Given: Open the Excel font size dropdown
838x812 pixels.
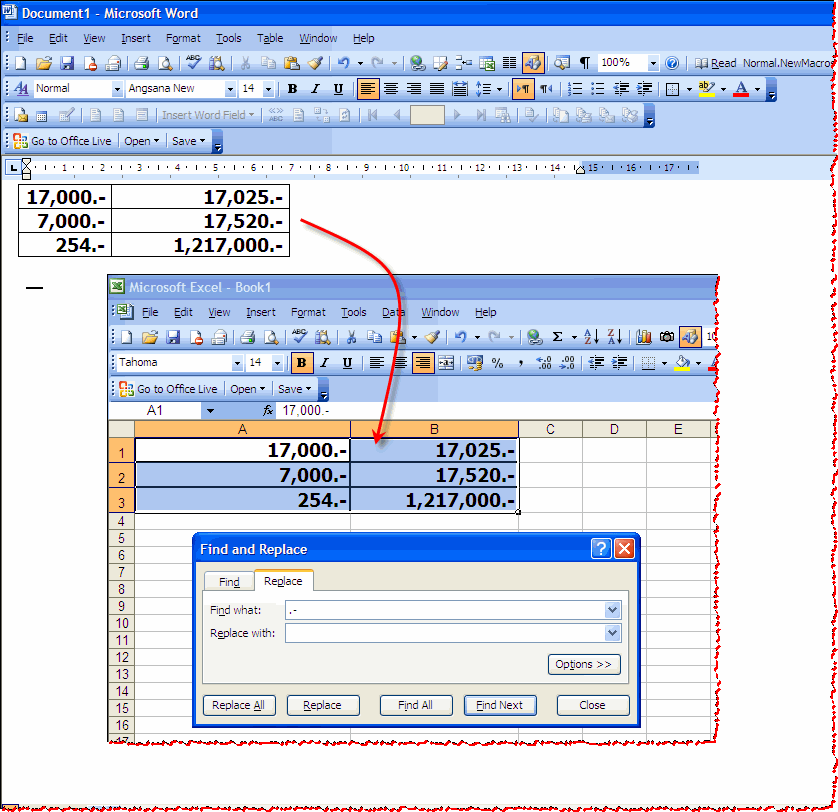Looking at the screenshot, I should click(277, 364).
